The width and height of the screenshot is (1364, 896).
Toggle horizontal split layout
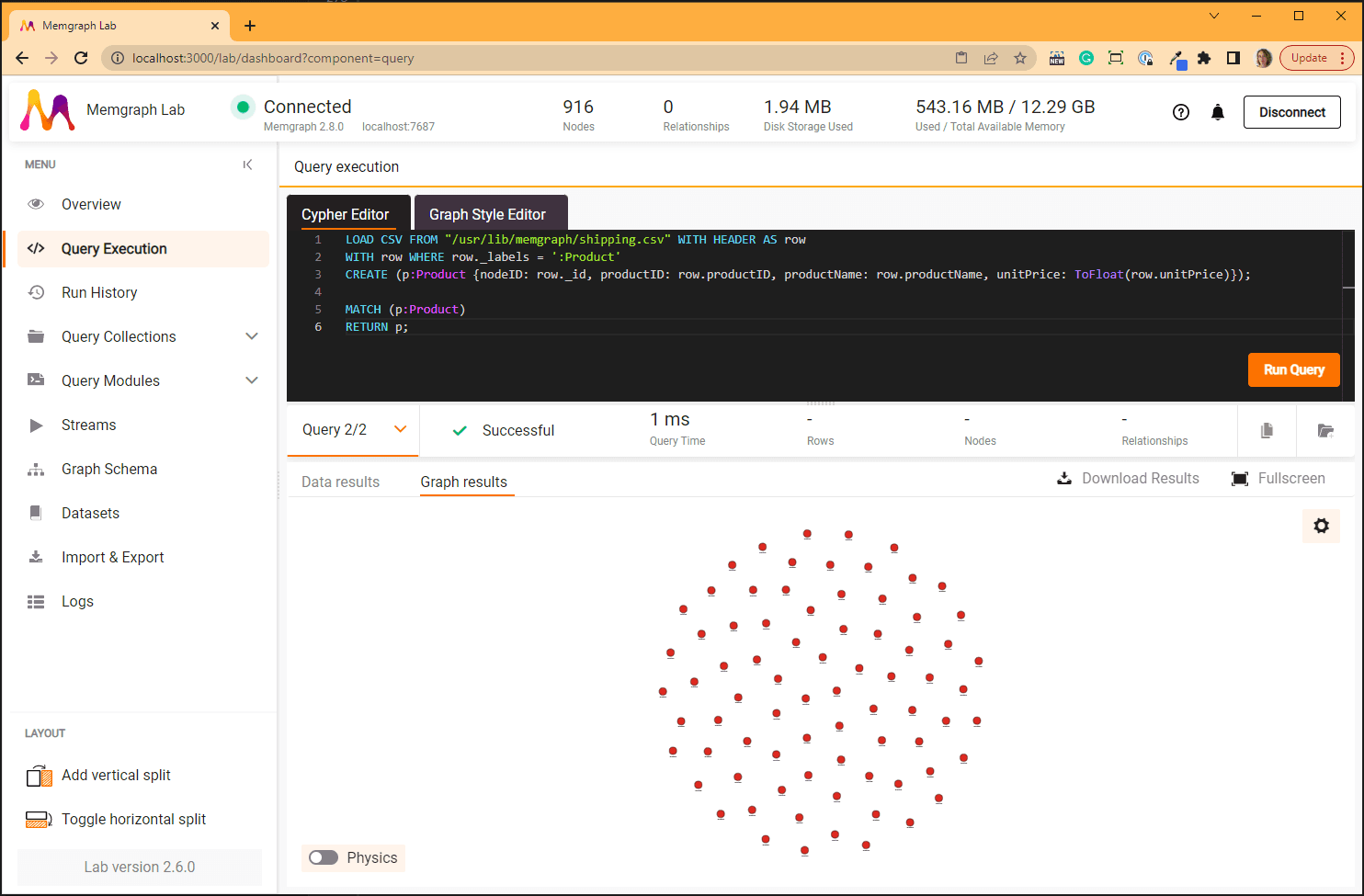coord(39,819)
